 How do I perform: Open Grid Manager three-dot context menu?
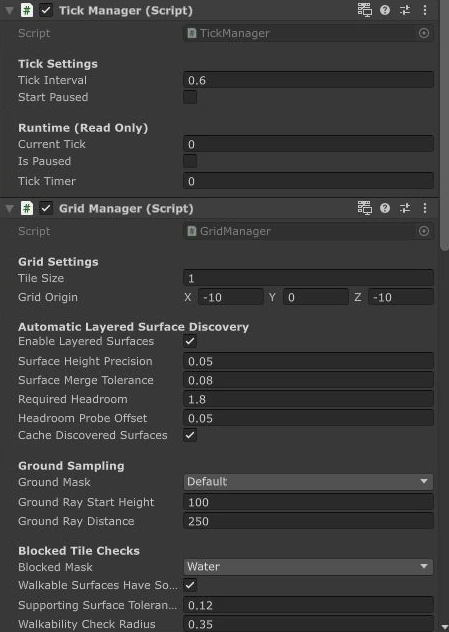[425, 208]
